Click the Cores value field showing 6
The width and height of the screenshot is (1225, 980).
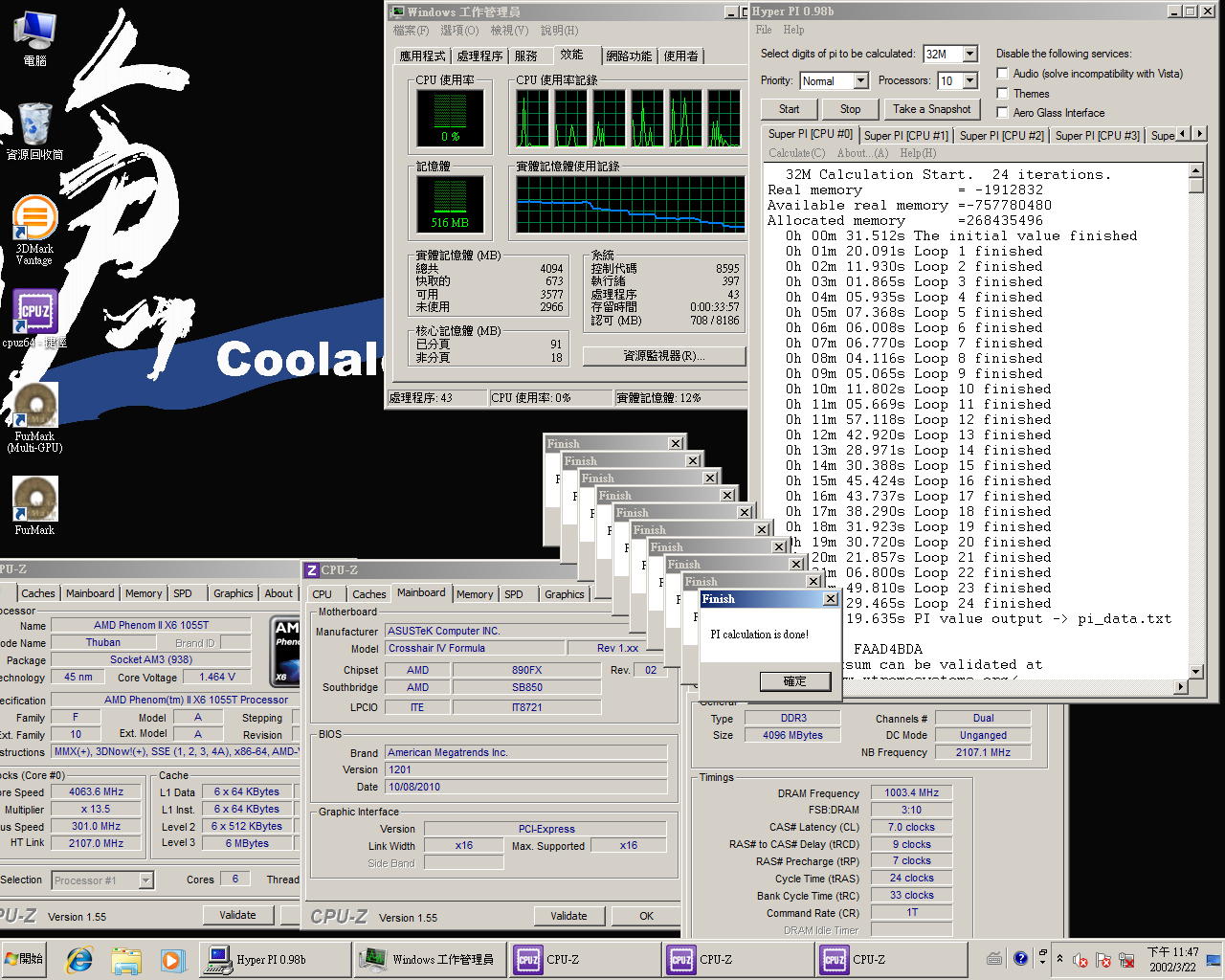(x=235, y=879)
